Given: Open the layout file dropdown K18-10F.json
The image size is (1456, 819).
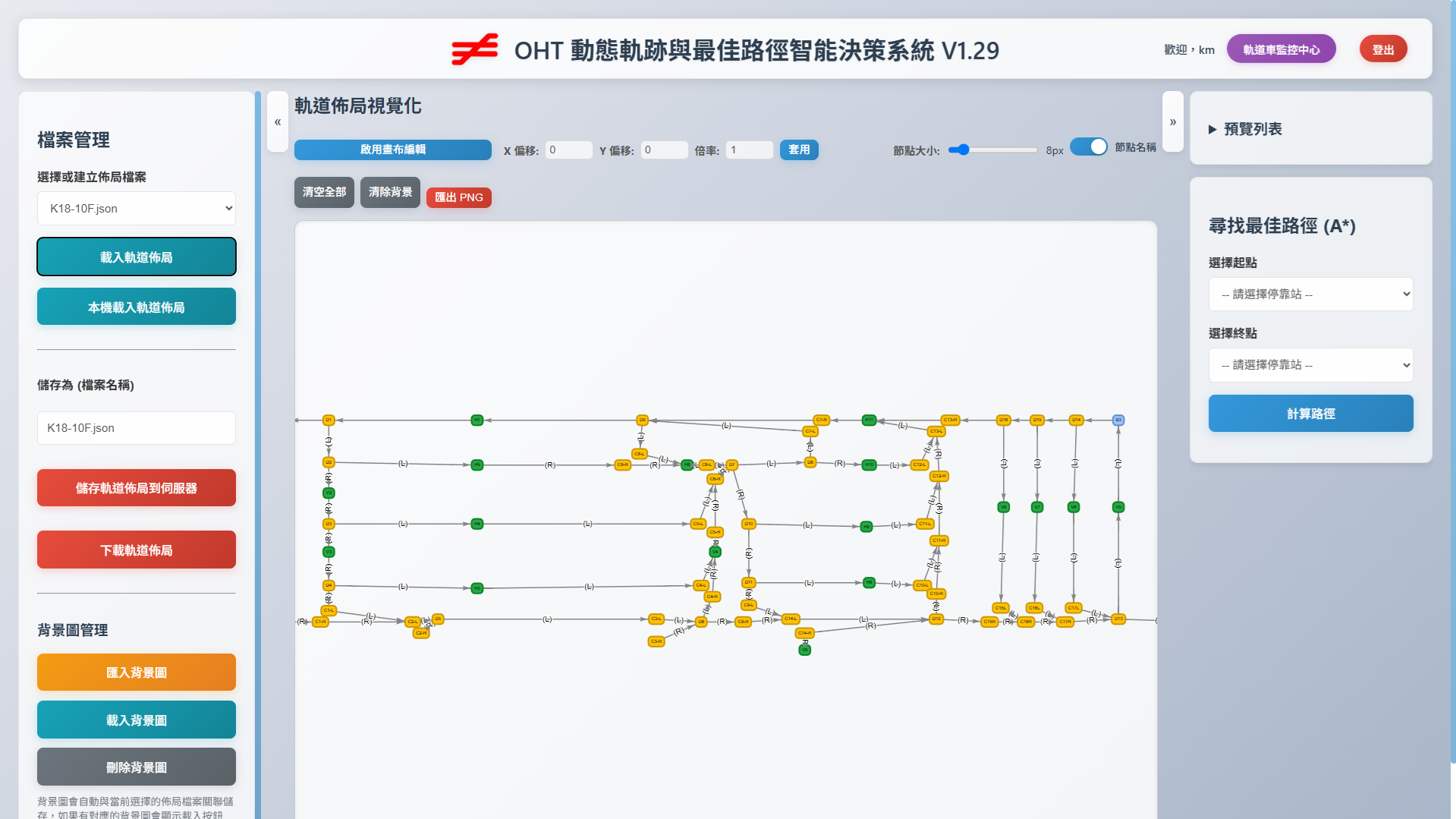Looking at the screenshot, I should coord(137,208).
